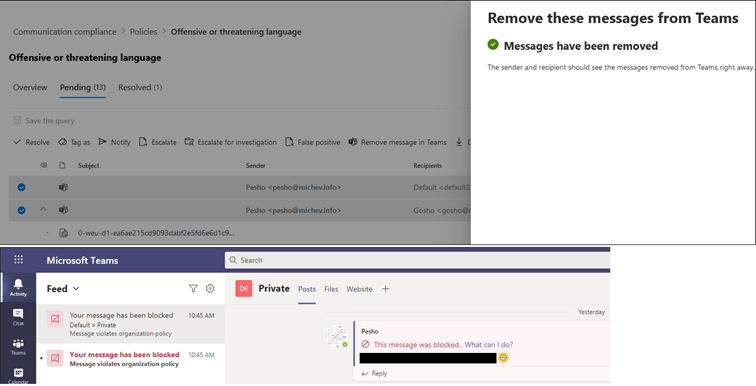Switch to Pending (13) tab
Viewport: 756px width, 386px height.
(x=82, y=87)
